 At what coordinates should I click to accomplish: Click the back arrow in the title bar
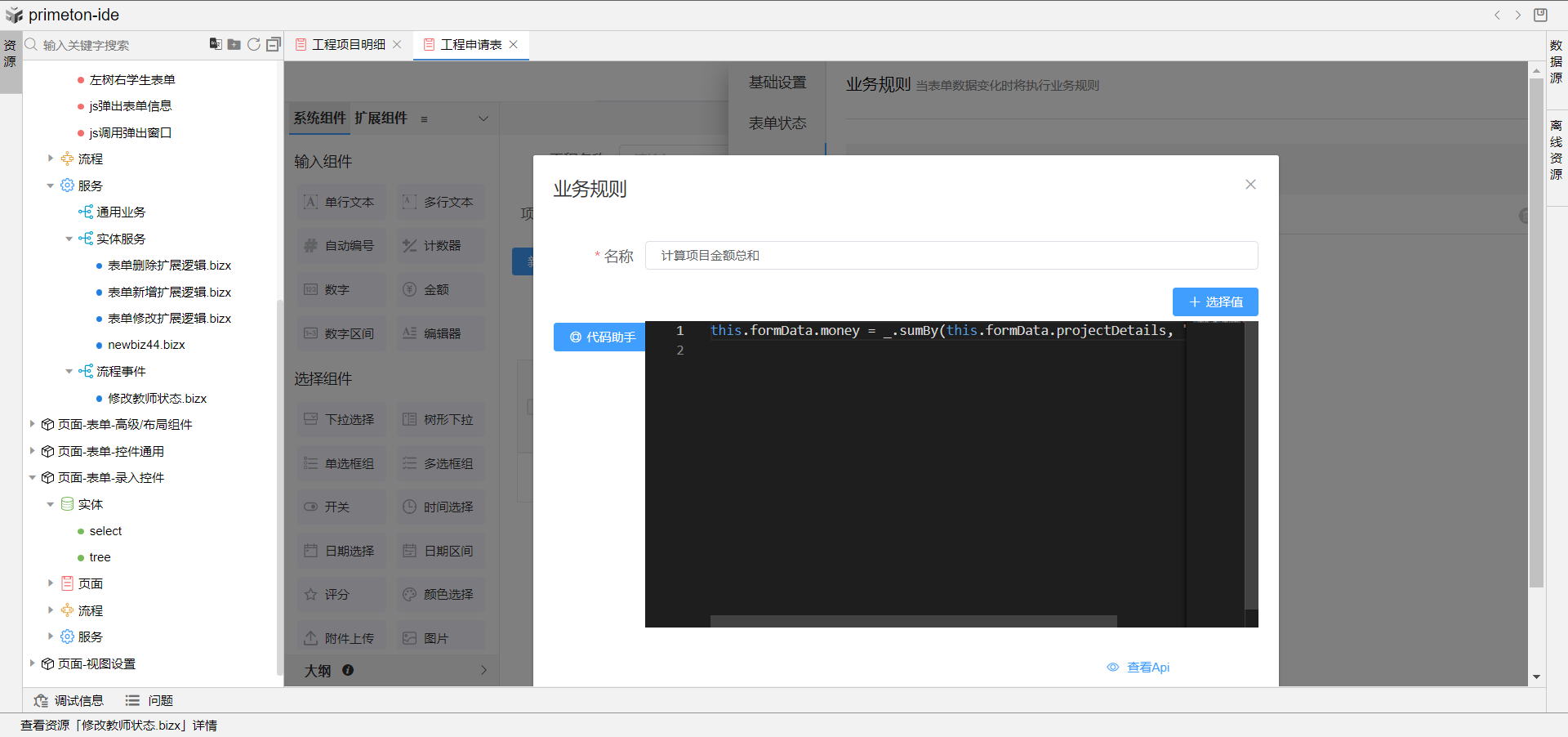tap(1497, 15)
